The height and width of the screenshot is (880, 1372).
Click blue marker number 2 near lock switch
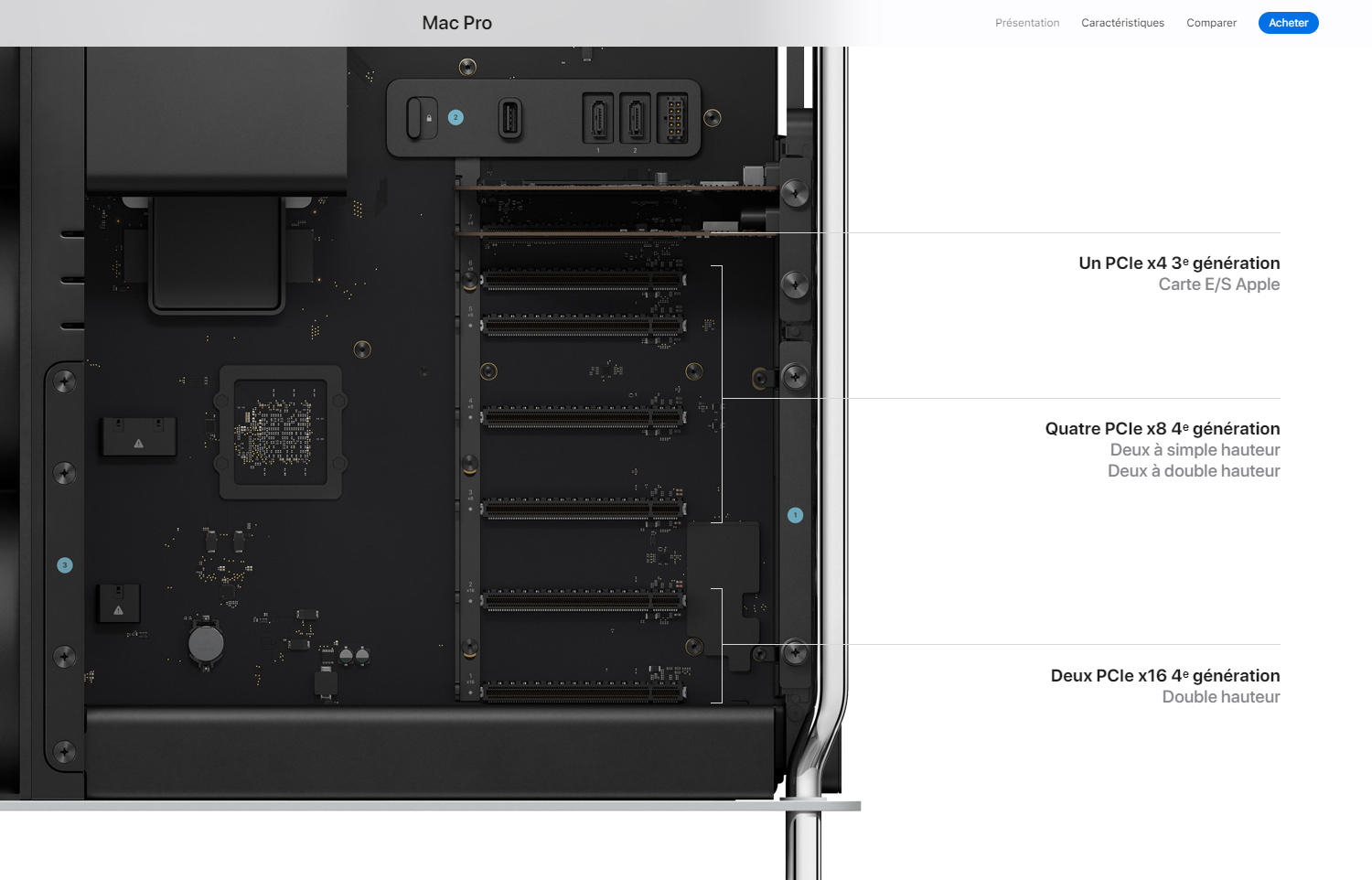pos(456,117)
